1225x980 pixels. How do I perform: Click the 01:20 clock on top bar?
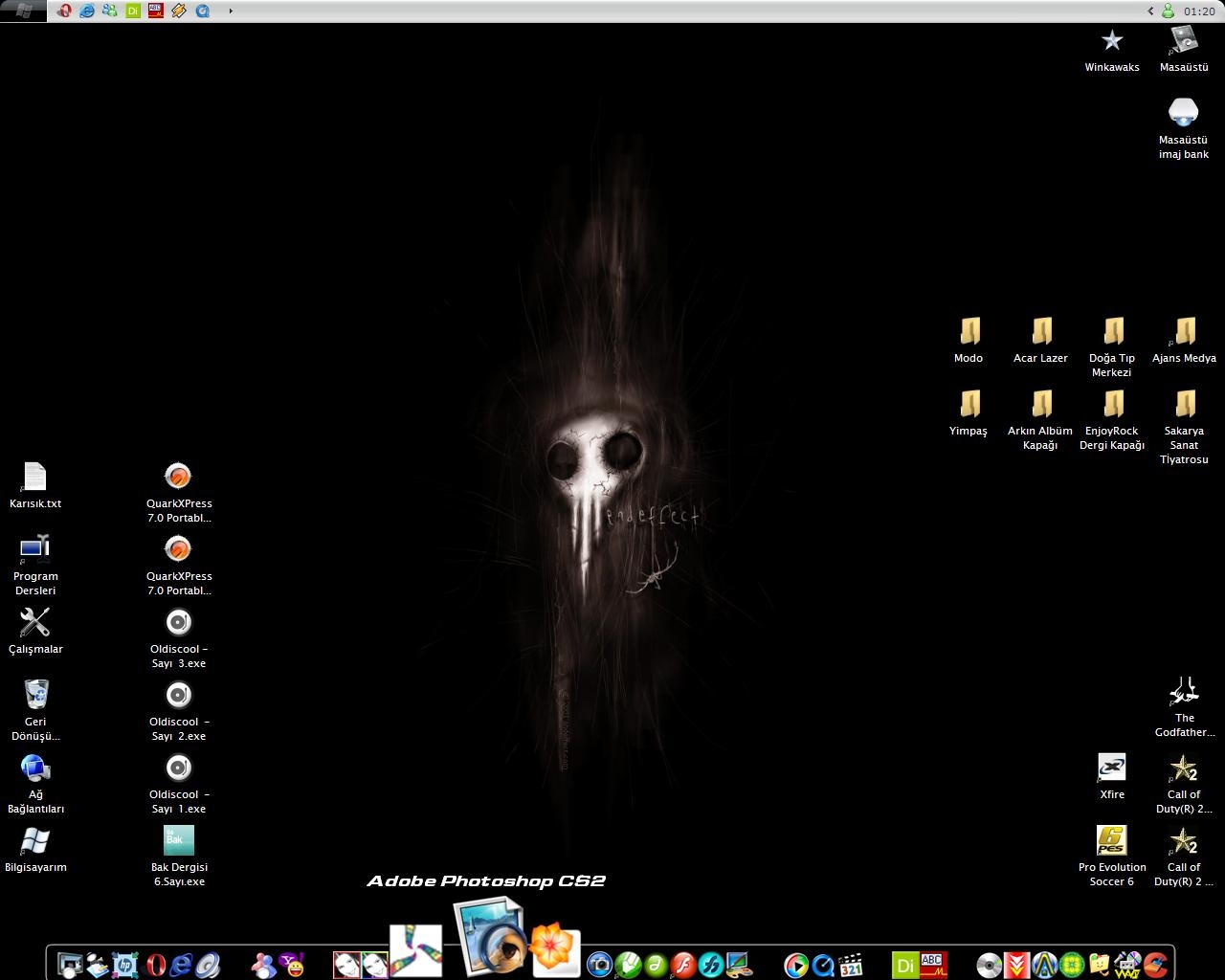pyautogui.click(x=1199, y=11)
